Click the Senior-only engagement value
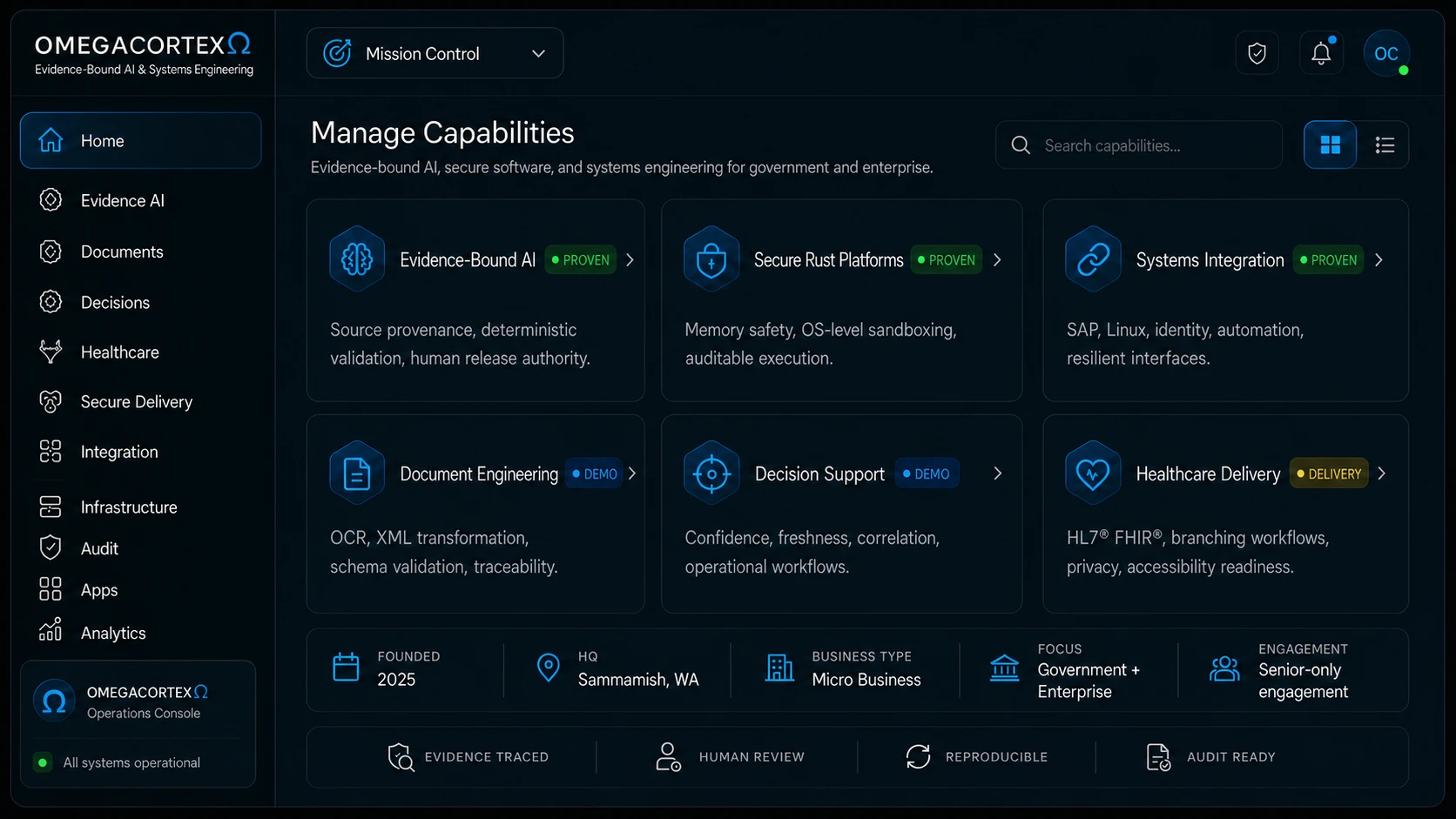Image resolution: width=1456 pixels, height=819 pixels. click(x=1304, y=681)
